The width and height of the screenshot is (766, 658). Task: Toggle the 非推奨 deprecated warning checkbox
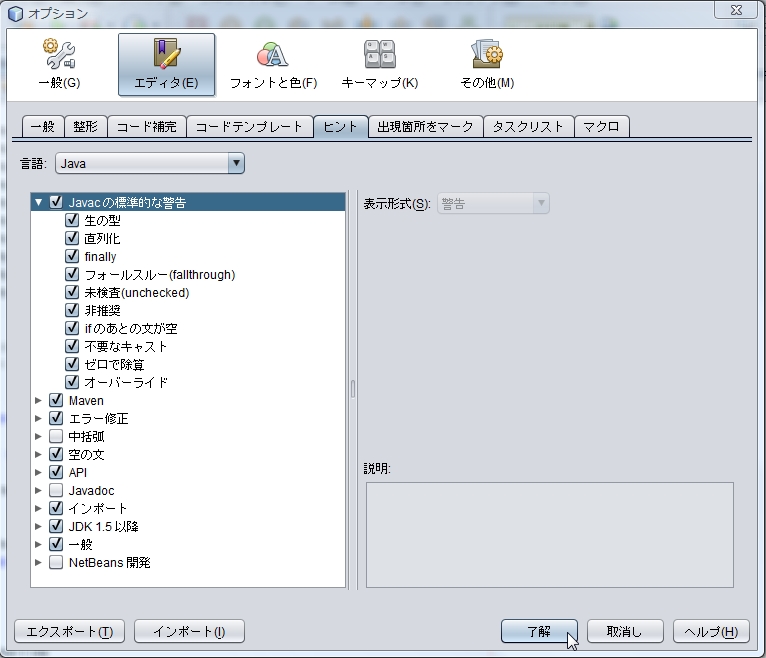[72, 310]
